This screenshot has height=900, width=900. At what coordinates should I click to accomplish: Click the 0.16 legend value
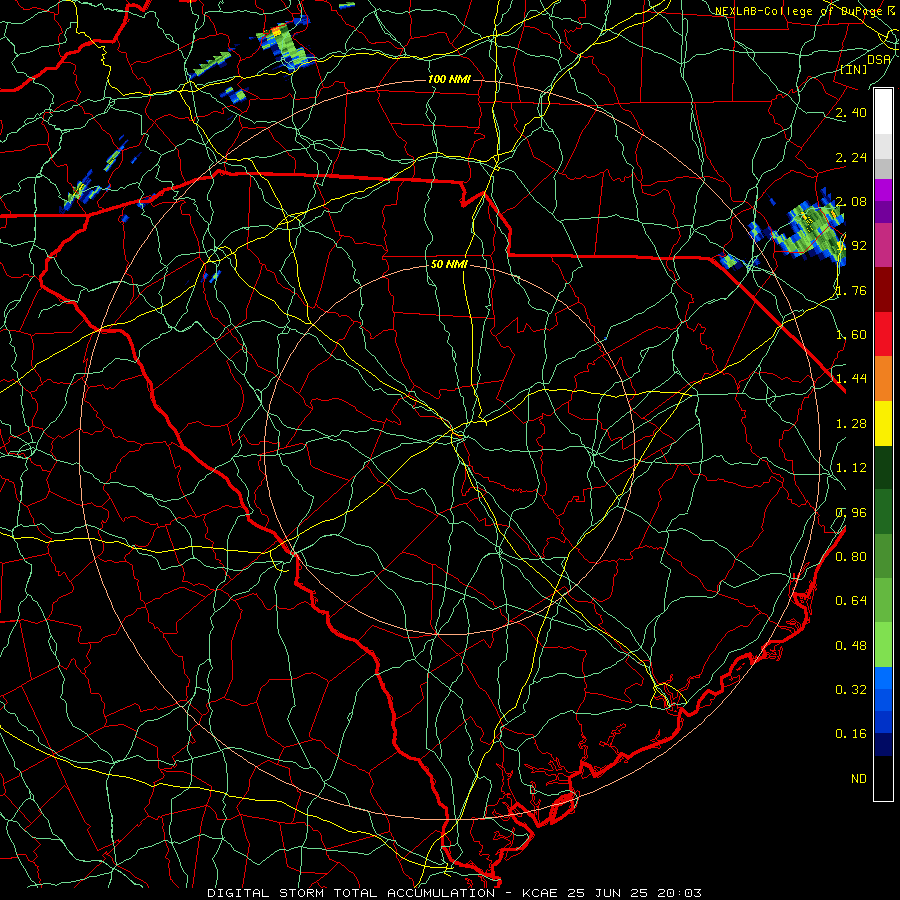(851, 734)
